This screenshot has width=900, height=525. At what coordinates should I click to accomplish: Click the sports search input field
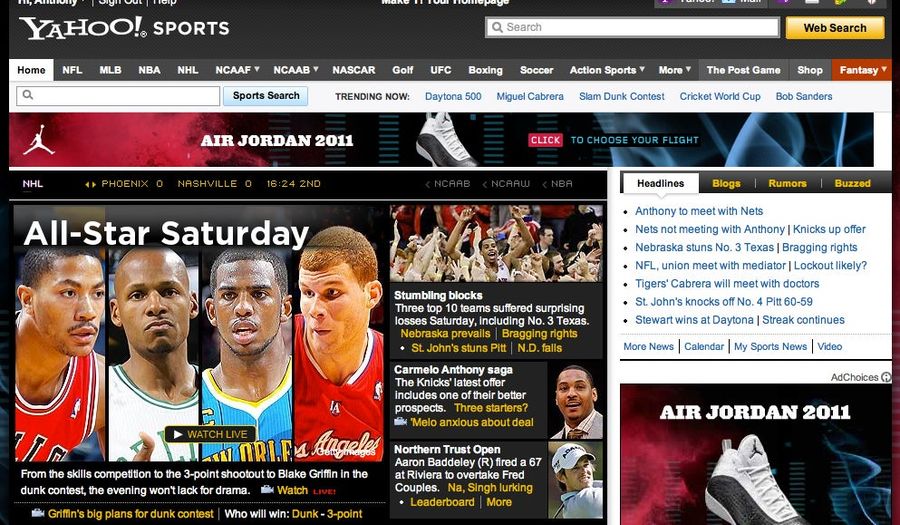coord(118,96)
